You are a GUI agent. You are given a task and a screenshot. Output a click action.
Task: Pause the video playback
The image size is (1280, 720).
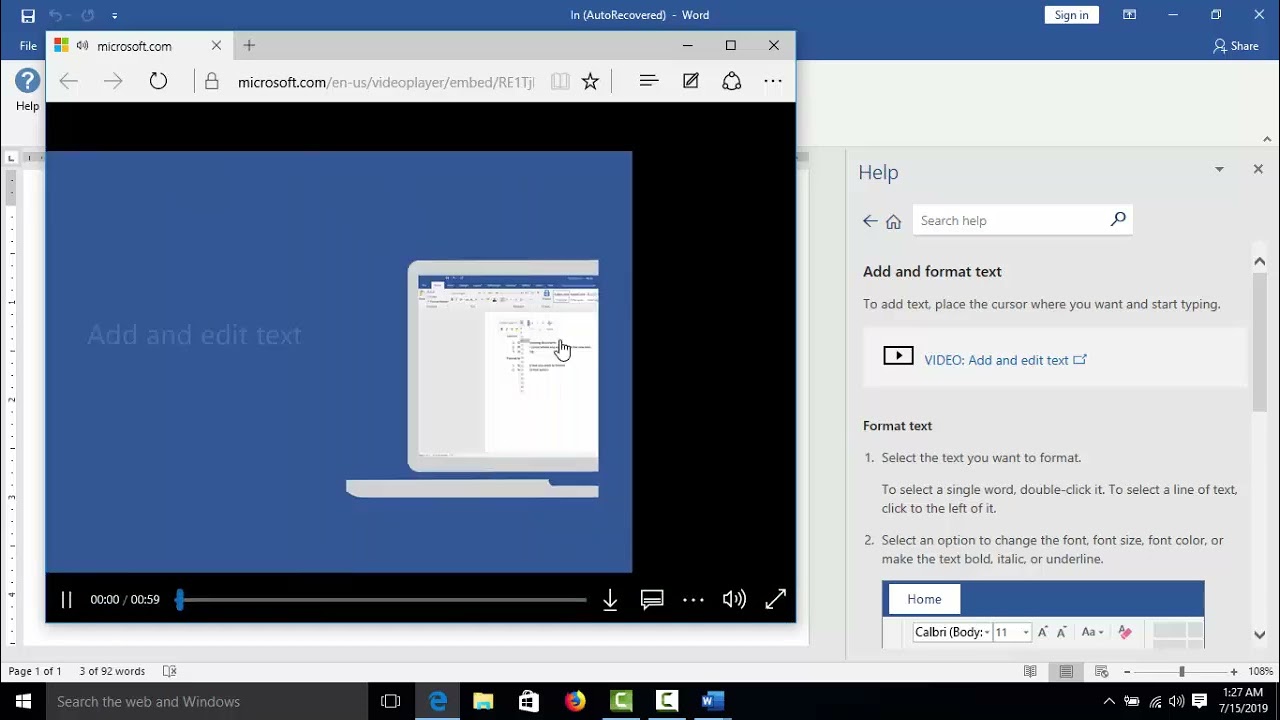pos(66,600)
